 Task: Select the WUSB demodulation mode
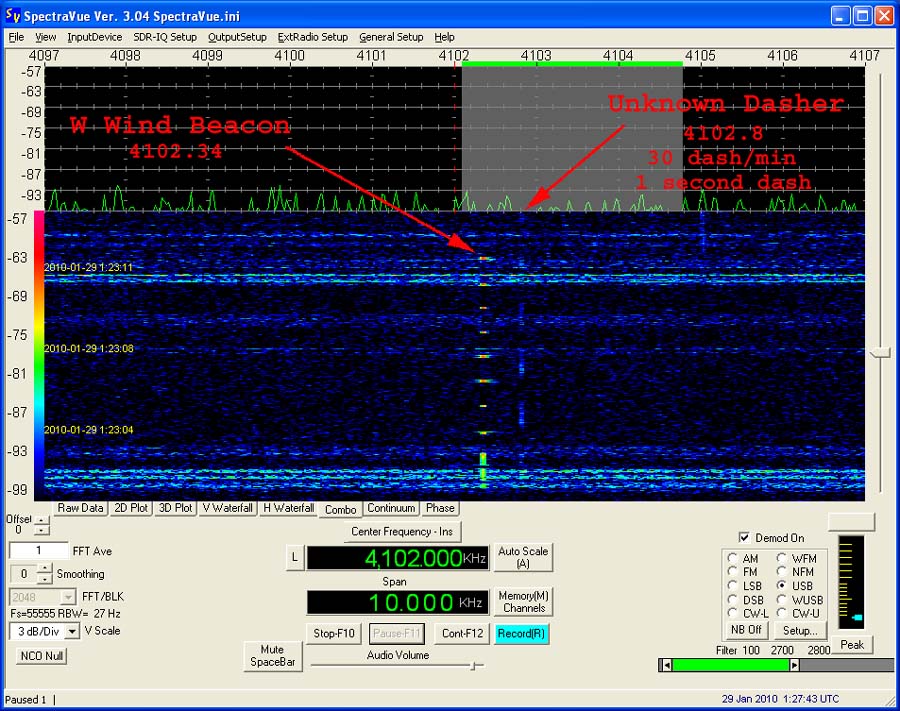point(781,600)
